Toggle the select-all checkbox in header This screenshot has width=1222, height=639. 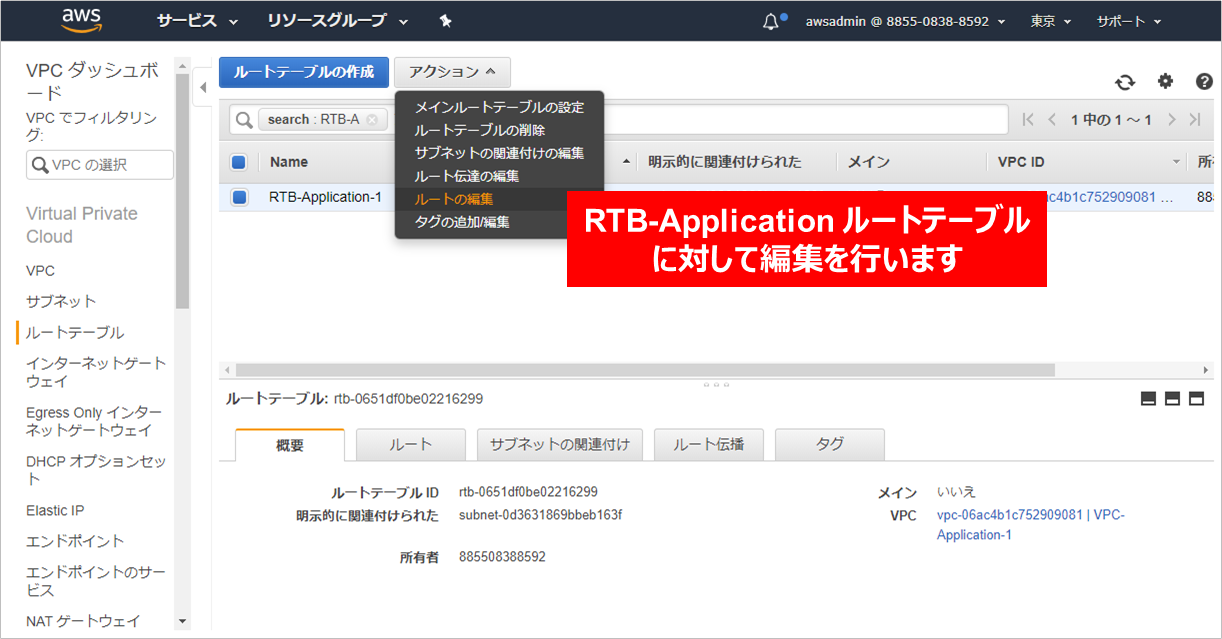239,162
